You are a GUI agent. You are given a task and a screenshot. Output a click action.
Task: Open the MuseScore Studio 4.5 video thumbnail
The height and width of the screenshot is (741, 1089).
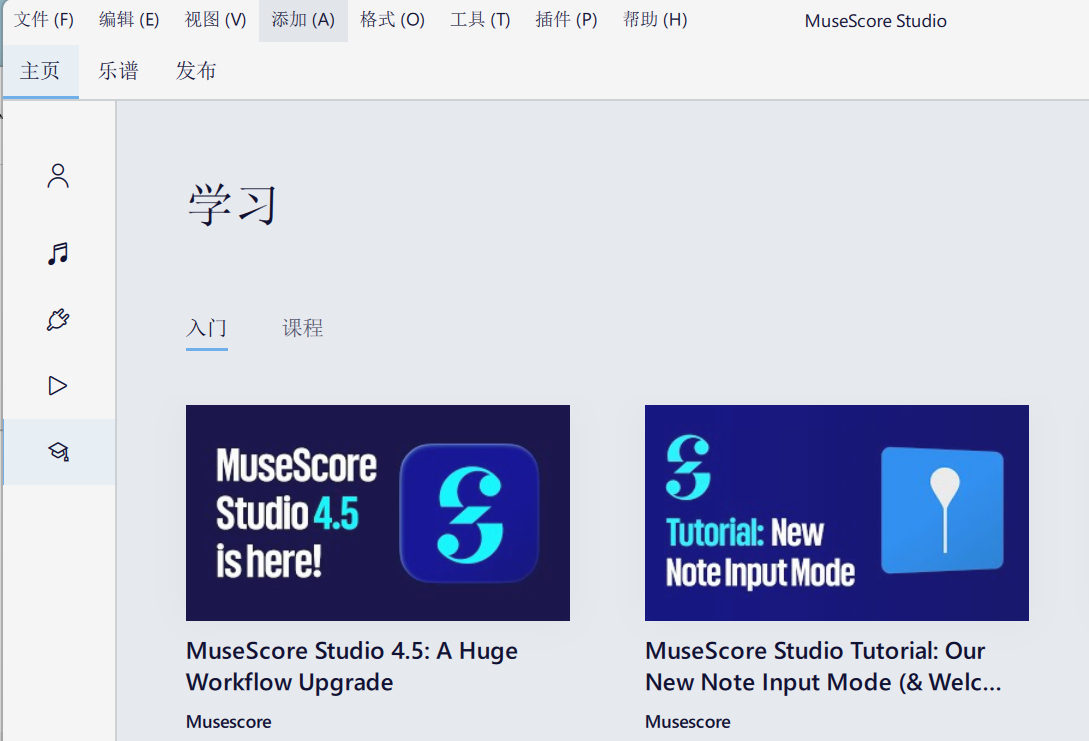point(377,512)
